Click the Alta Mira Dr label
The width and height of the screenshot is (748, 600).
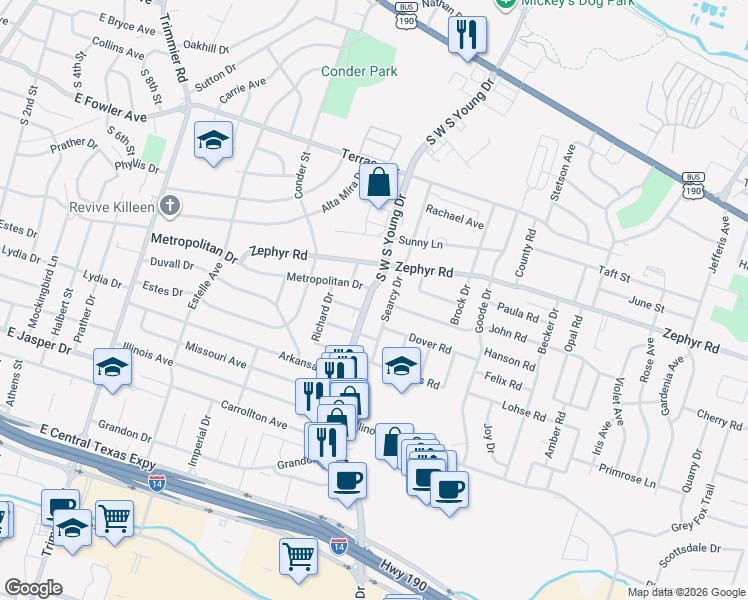tap(342, 193)
